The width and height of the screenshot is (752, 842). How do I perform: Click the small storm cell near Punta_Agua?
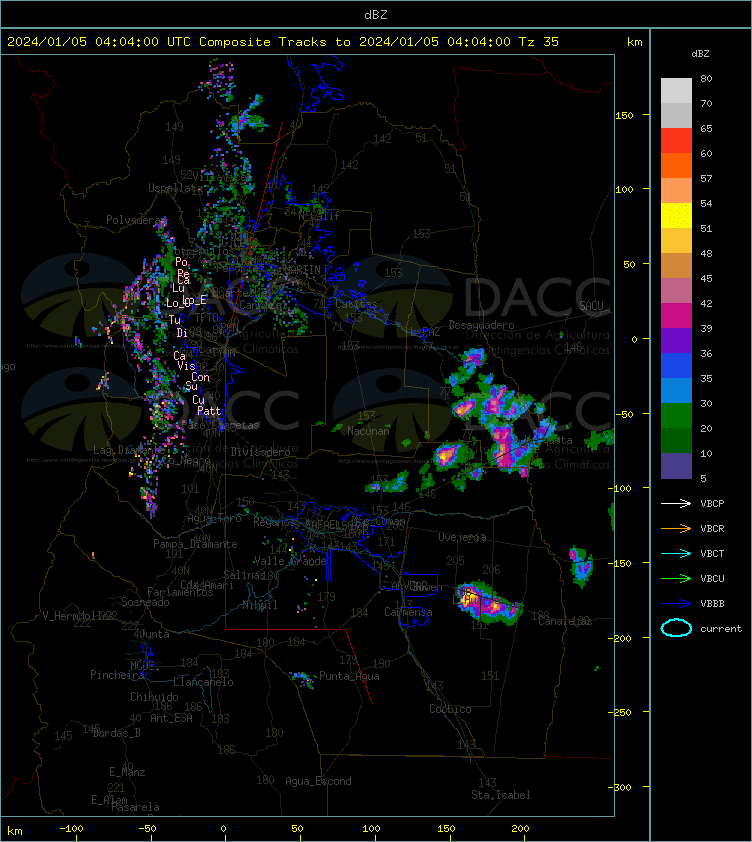[302, 679]
